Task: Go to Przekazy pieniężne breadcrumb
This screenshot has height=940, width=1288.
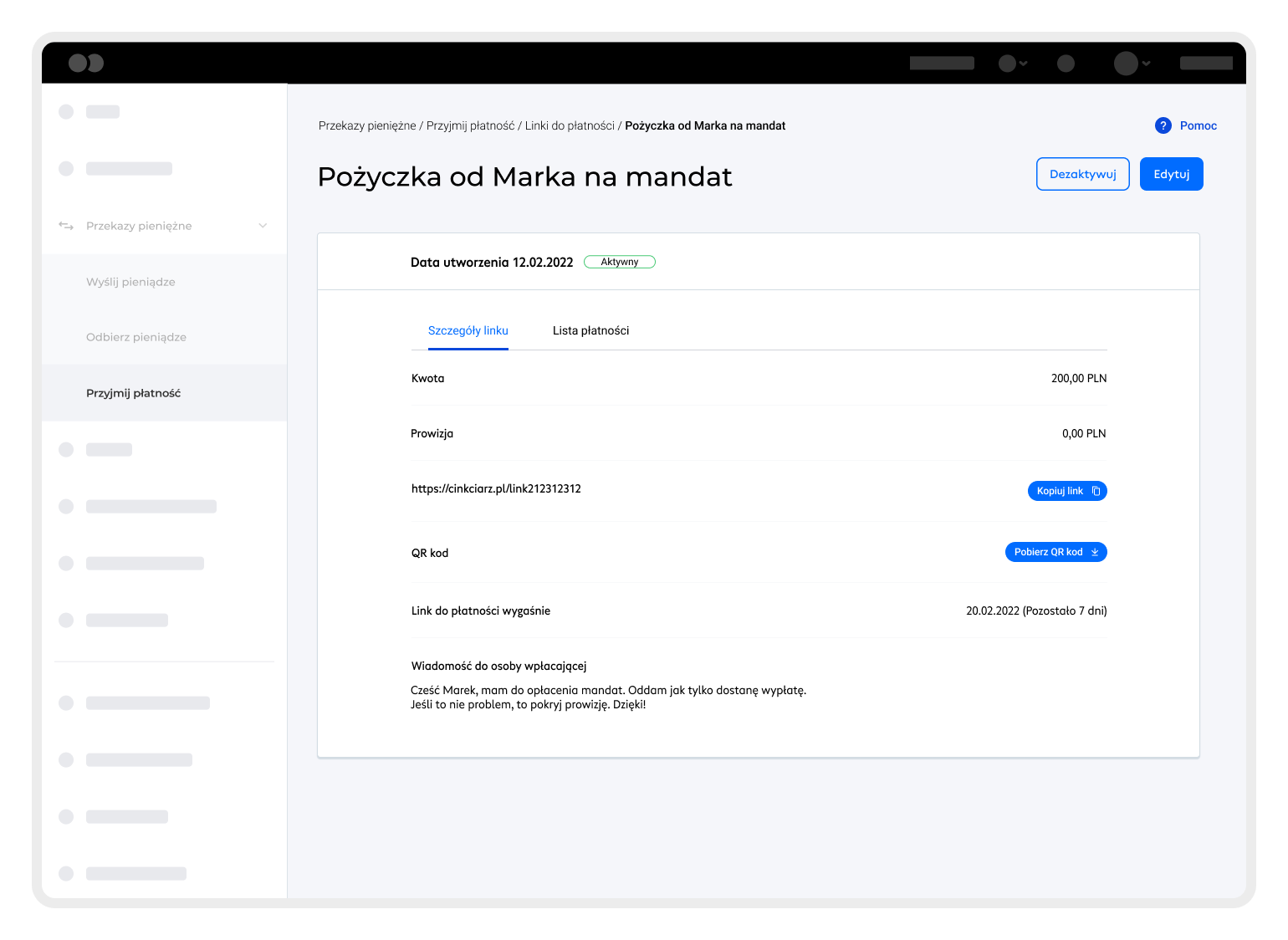Action: coord(367,125)
